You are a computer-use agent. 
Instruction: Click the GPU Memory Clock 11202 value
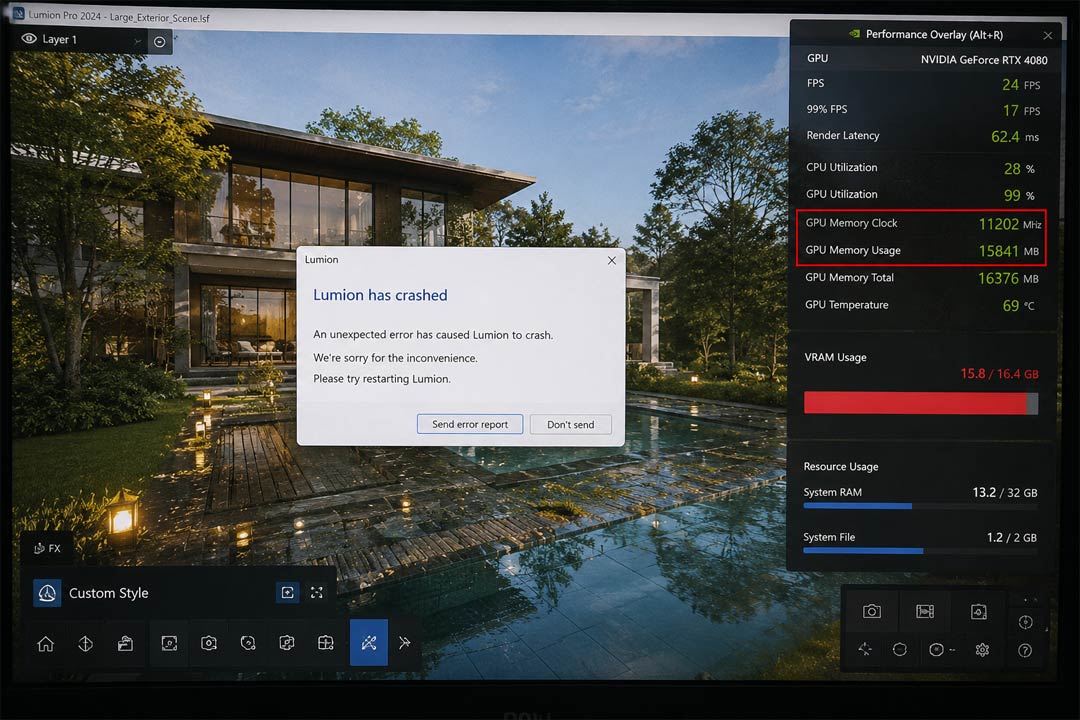click(998, 224)
